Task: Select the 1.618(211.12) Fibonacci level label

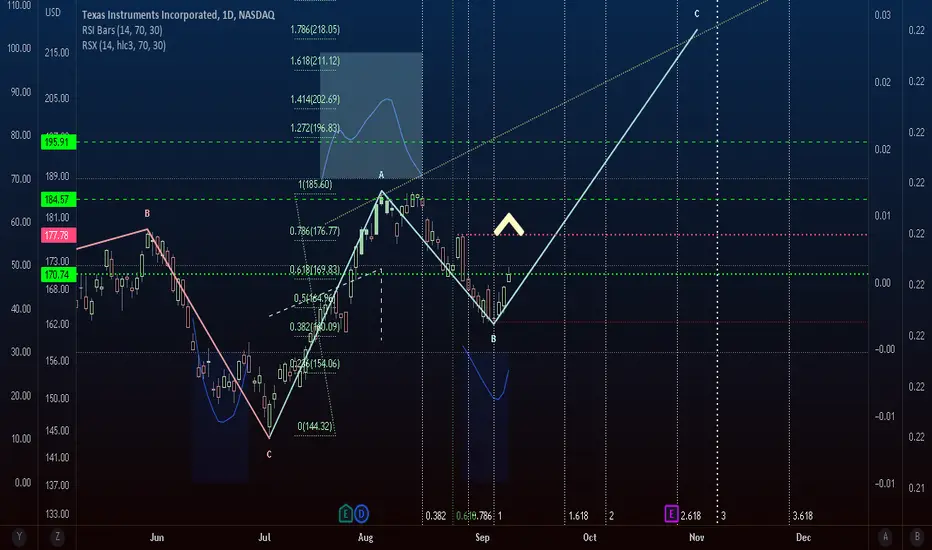Action: 315,61
